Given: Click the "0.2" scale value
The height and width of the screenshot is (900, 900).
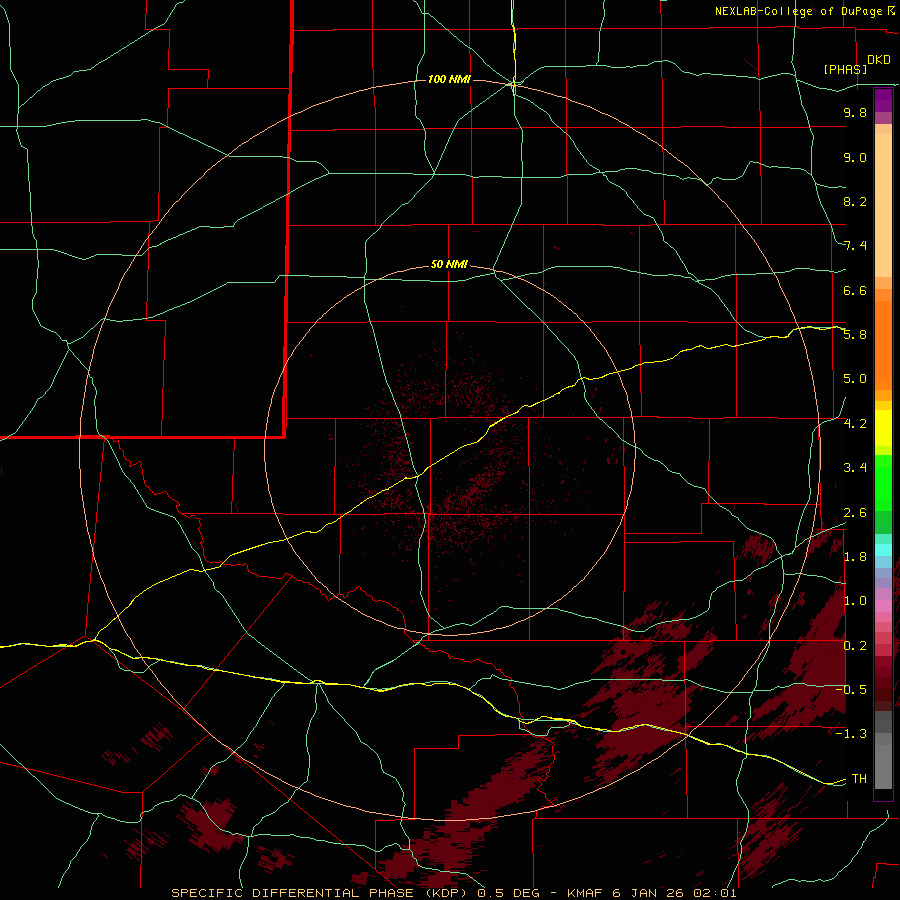Looking at the screenshot, I should [x=855, y=646].
